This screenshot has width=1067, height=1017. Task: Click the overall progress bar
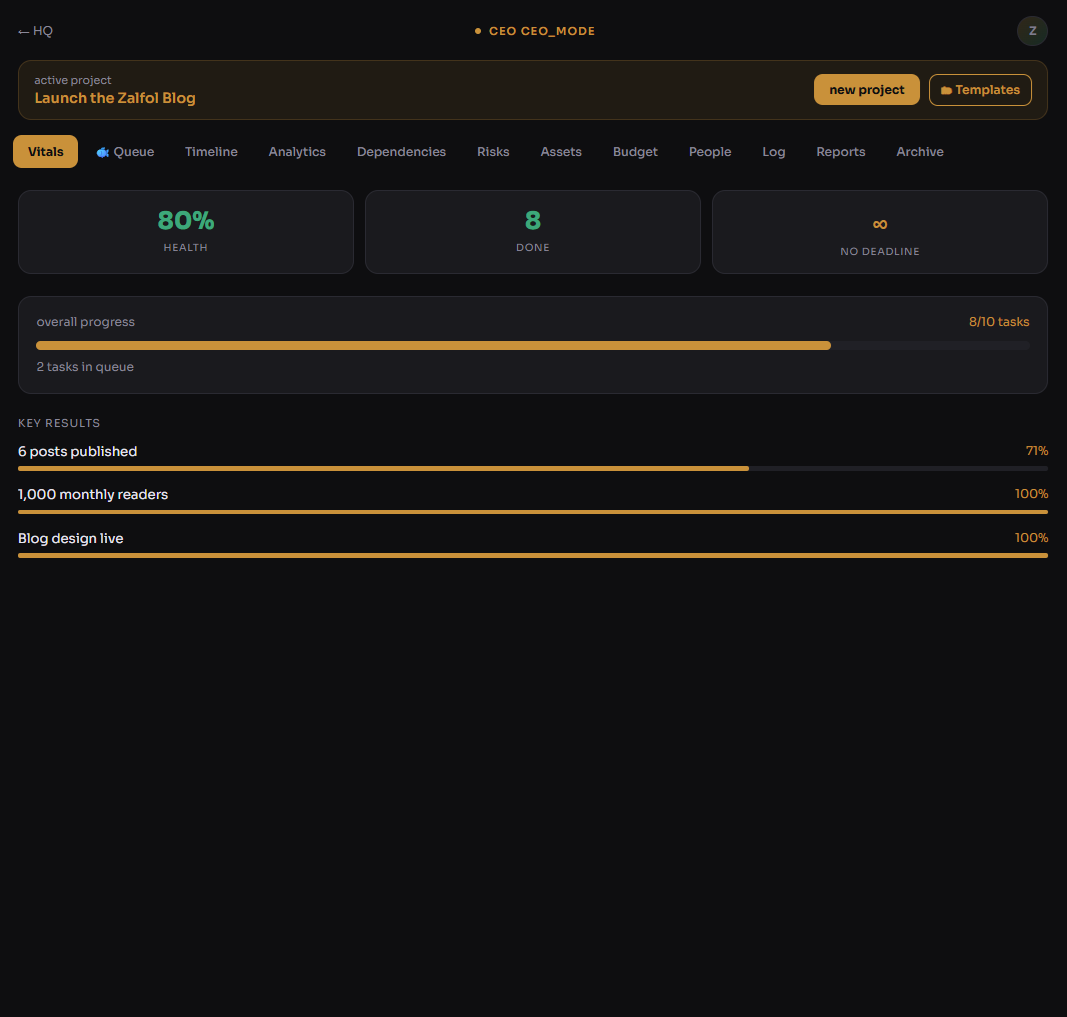pyautogui.click(x=532, y=345)
